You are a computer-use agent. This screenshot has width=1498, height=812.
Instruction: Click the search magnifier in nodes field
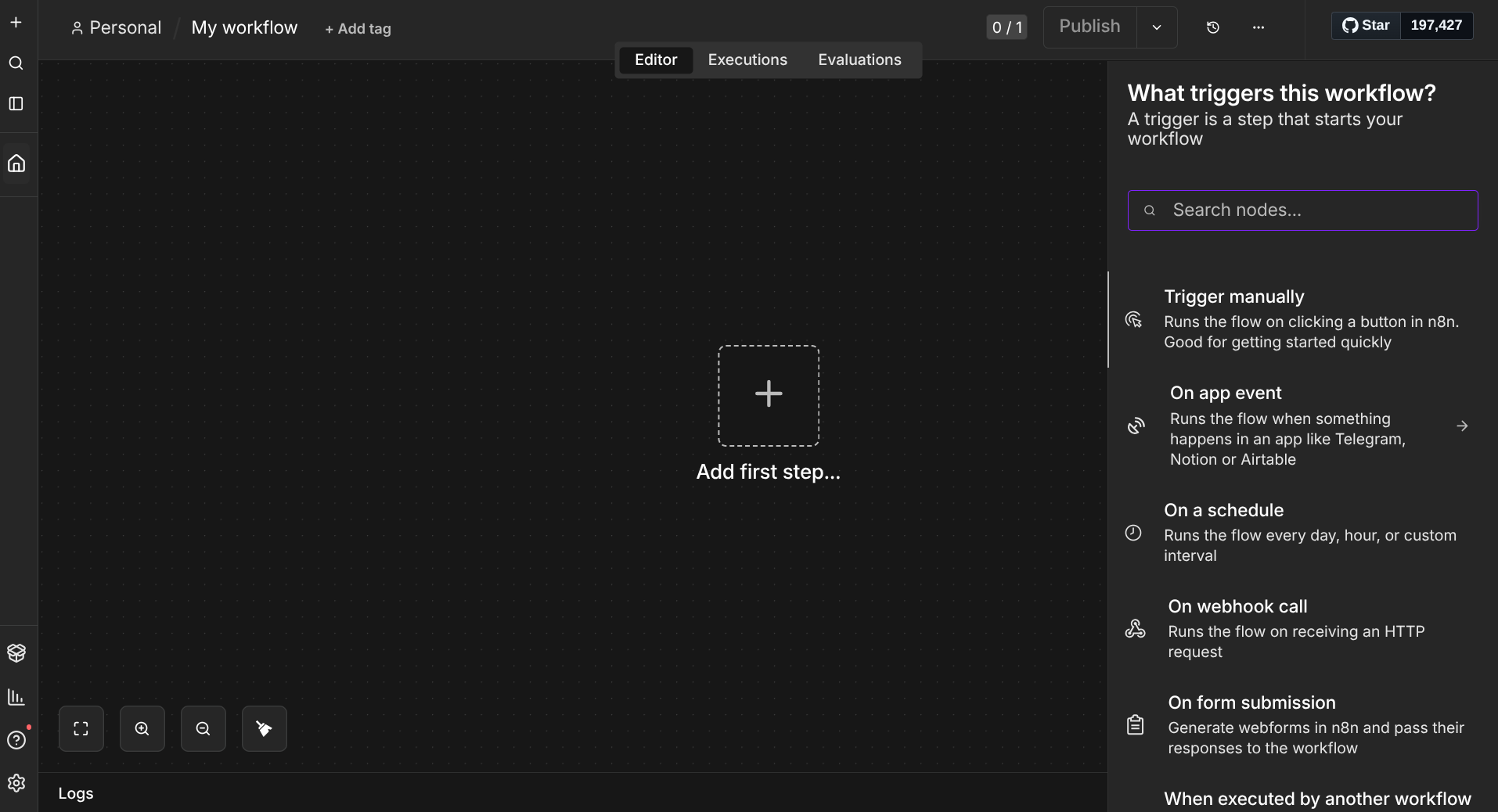1150,210
